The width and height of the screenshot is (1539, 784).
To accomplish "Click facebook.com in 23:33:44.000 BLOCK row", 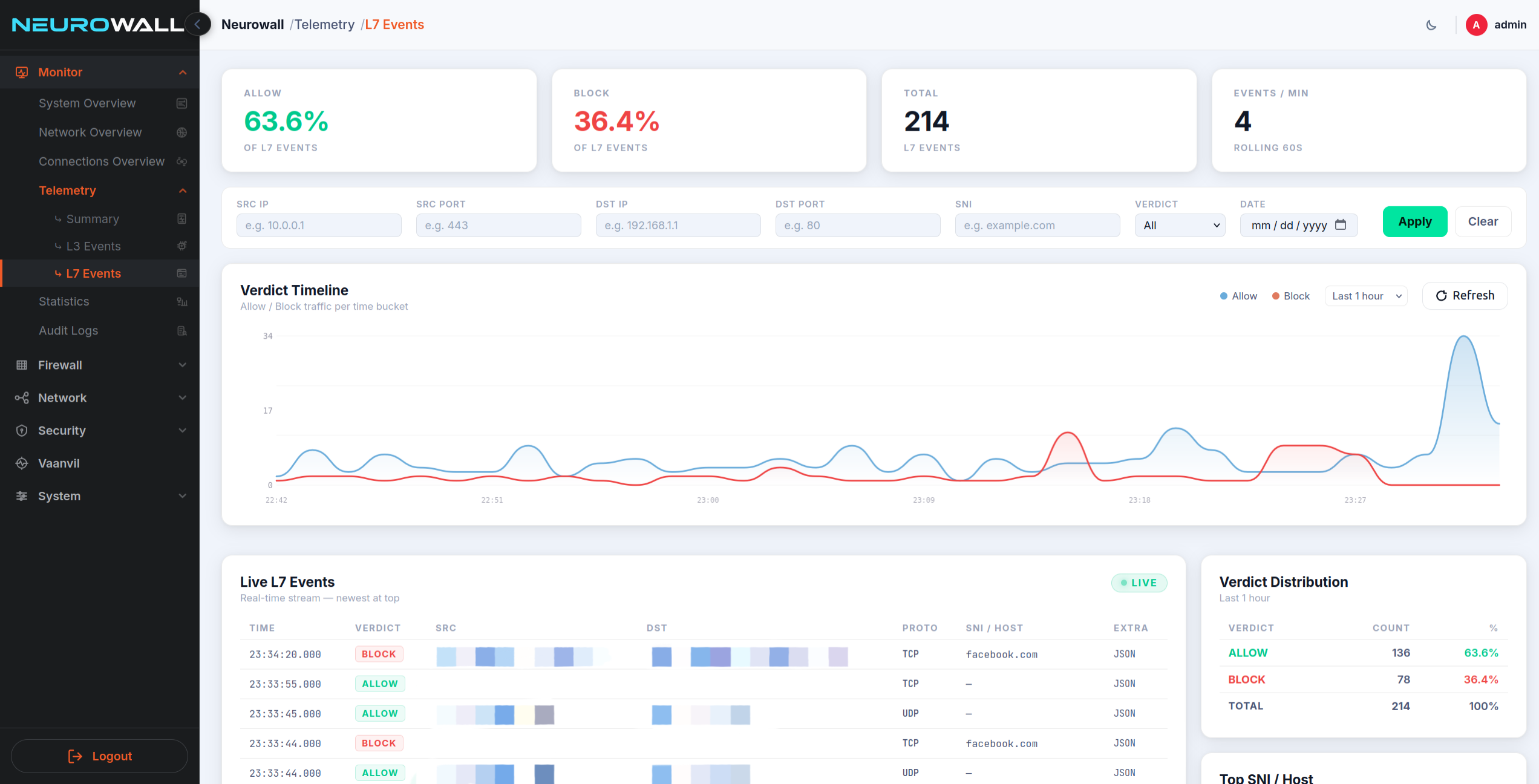I will pos(1001,743).
